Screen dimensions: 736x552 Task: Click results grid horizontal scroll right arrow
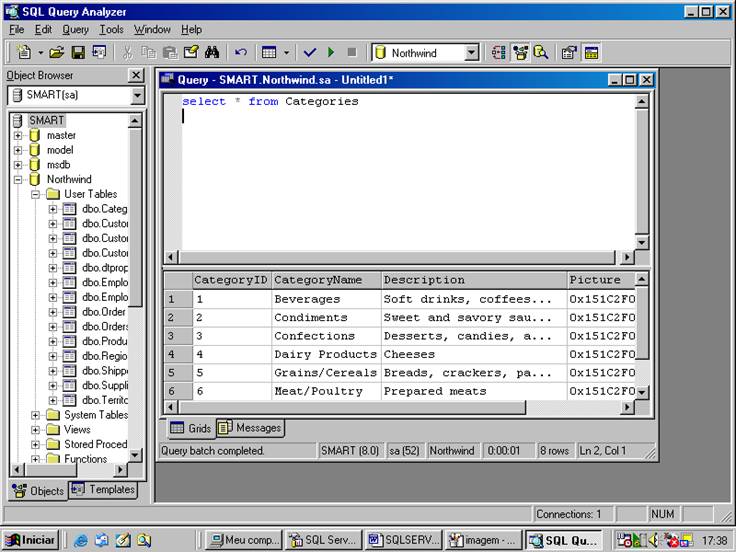(627, 407)
